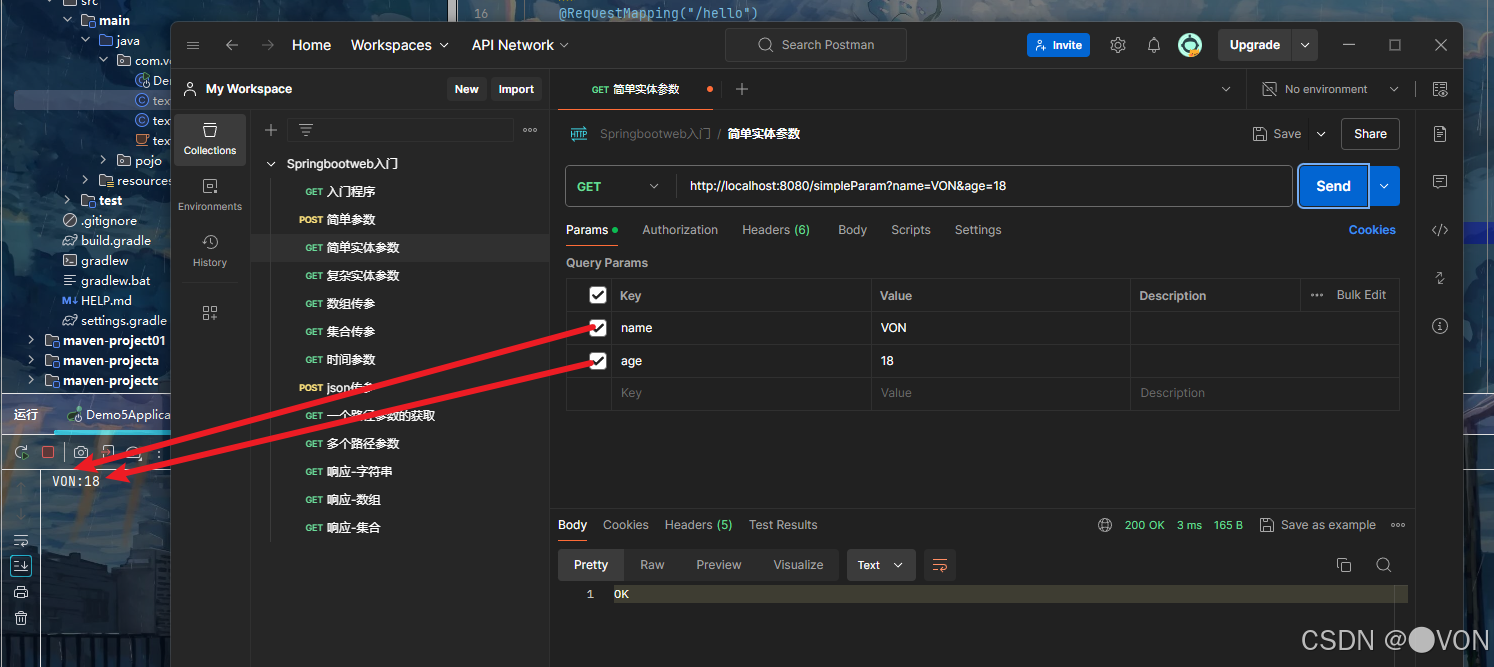The image size is (1494, 667).
Task: Rerun application in IDE run panel
Action: point(21,452)
